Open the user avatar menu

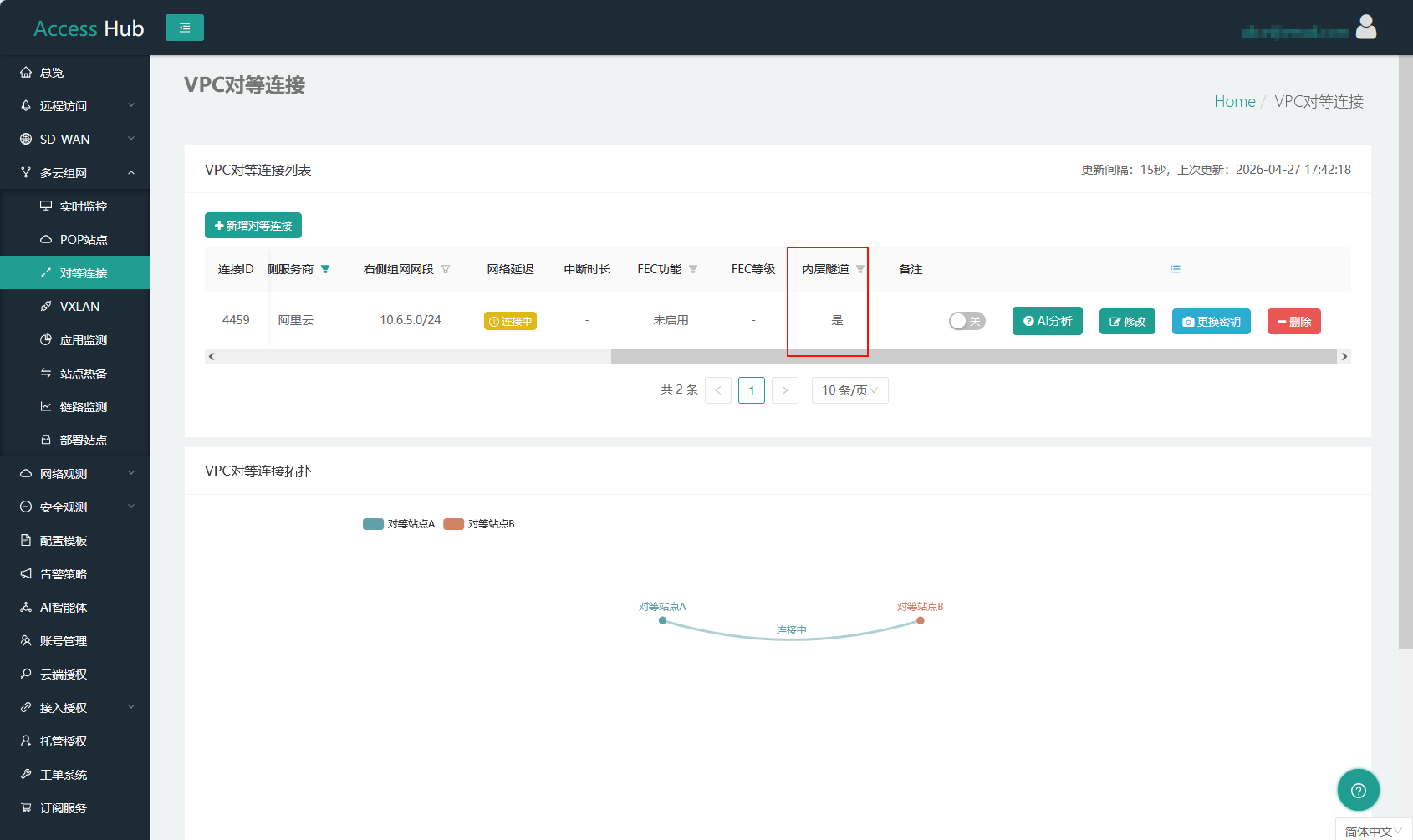1366,28
